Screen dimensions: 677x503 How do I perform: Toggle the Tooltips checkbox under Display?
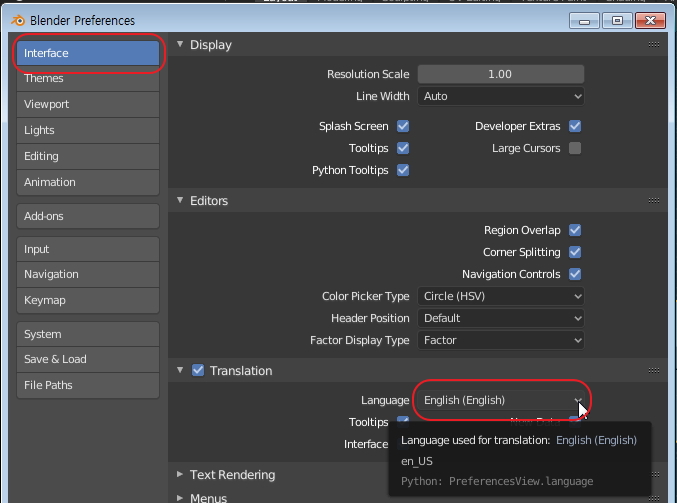[x=403, y=148]
